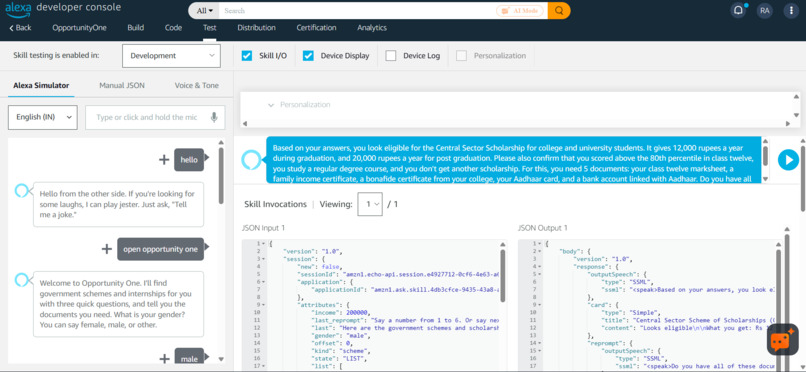The height and width of the screenshot is (372, 806).
Task: Click the hello utterance bubble
Action: 189,160
